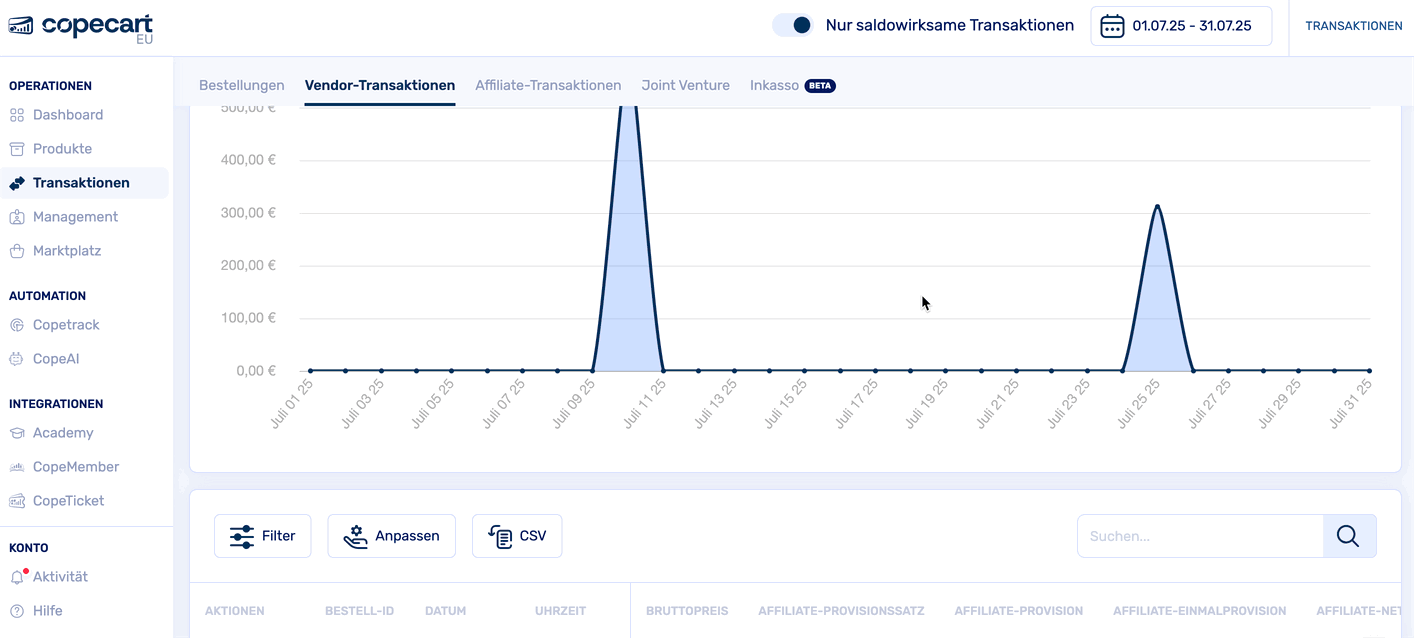Open the Filter options
This screenshot has height=638, width=1414.
[x=262, y=536]
